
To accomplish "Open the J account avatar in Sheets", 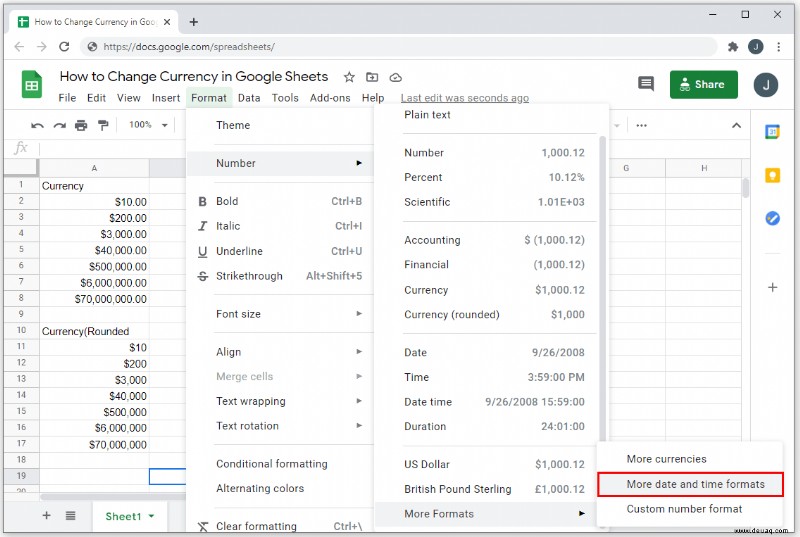I will 766,85.
